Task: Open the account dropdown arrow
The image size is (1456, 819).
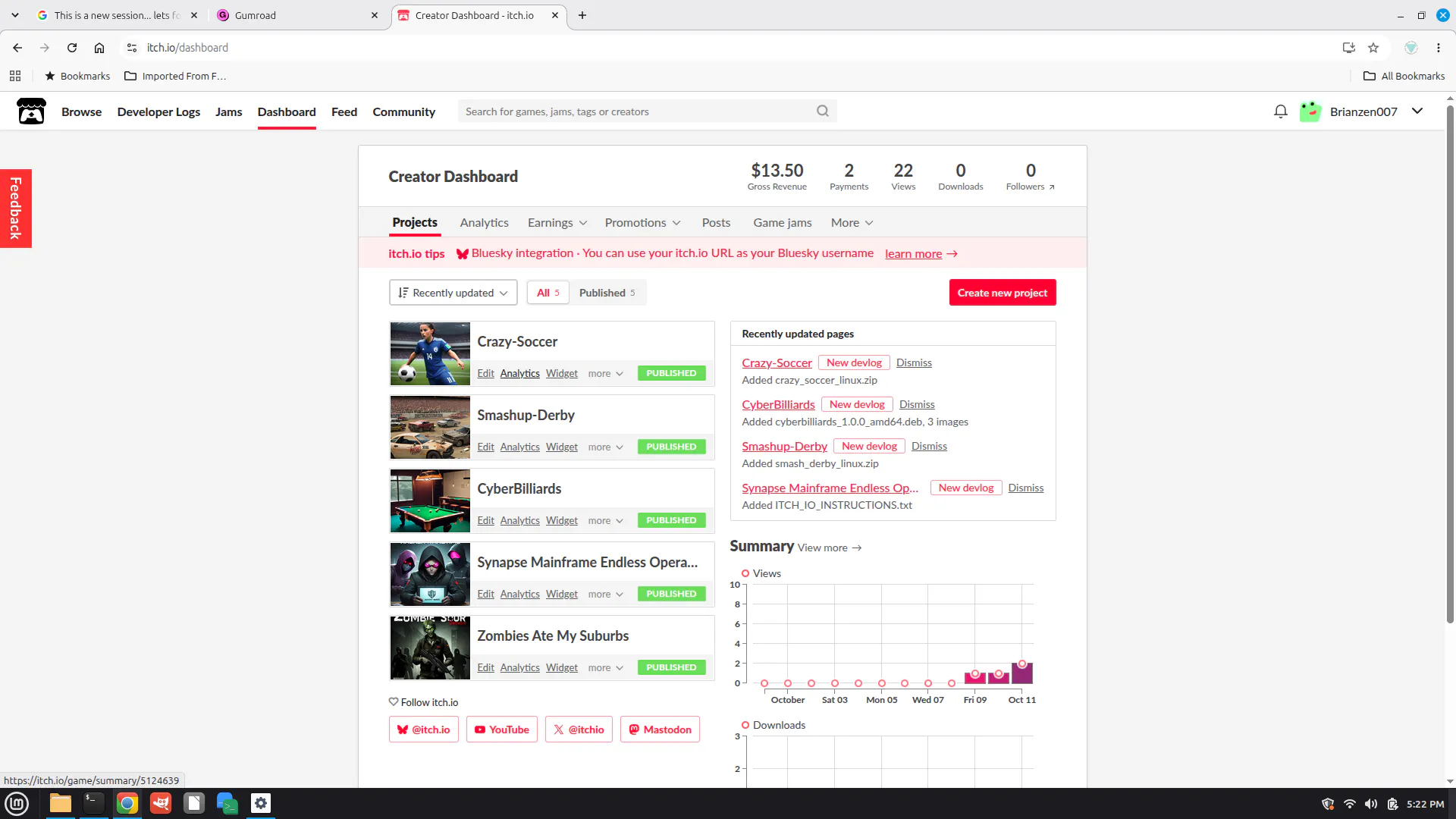Action: pos(1417,111)
